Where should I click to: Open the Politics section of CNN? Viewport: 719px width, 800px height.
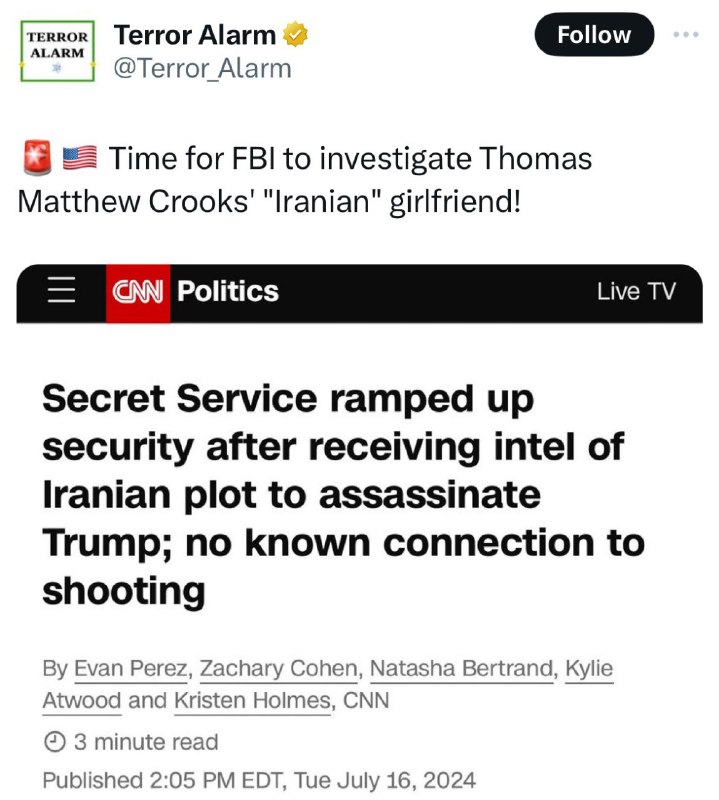pyautogui.click(x=228, y=291)
